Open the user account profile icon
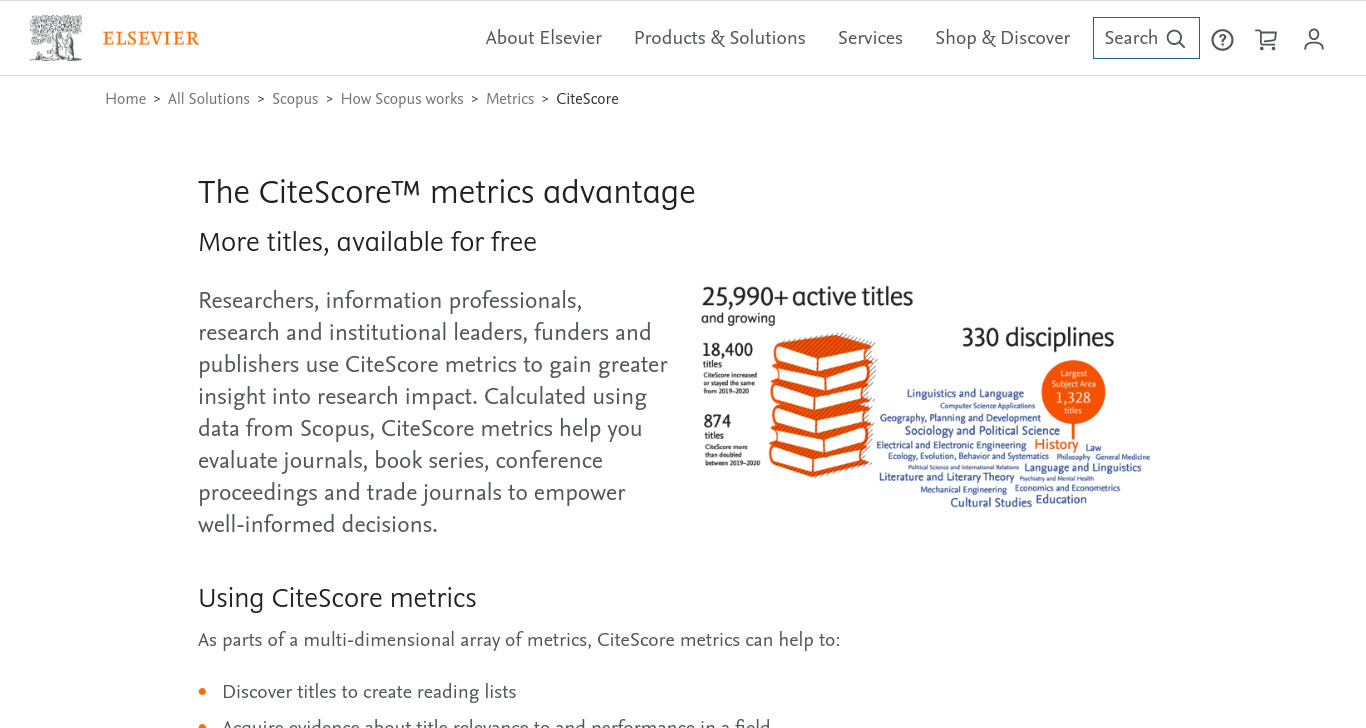The height and width of the screenshot is (728, 1366). click(x=1314, y=39)
